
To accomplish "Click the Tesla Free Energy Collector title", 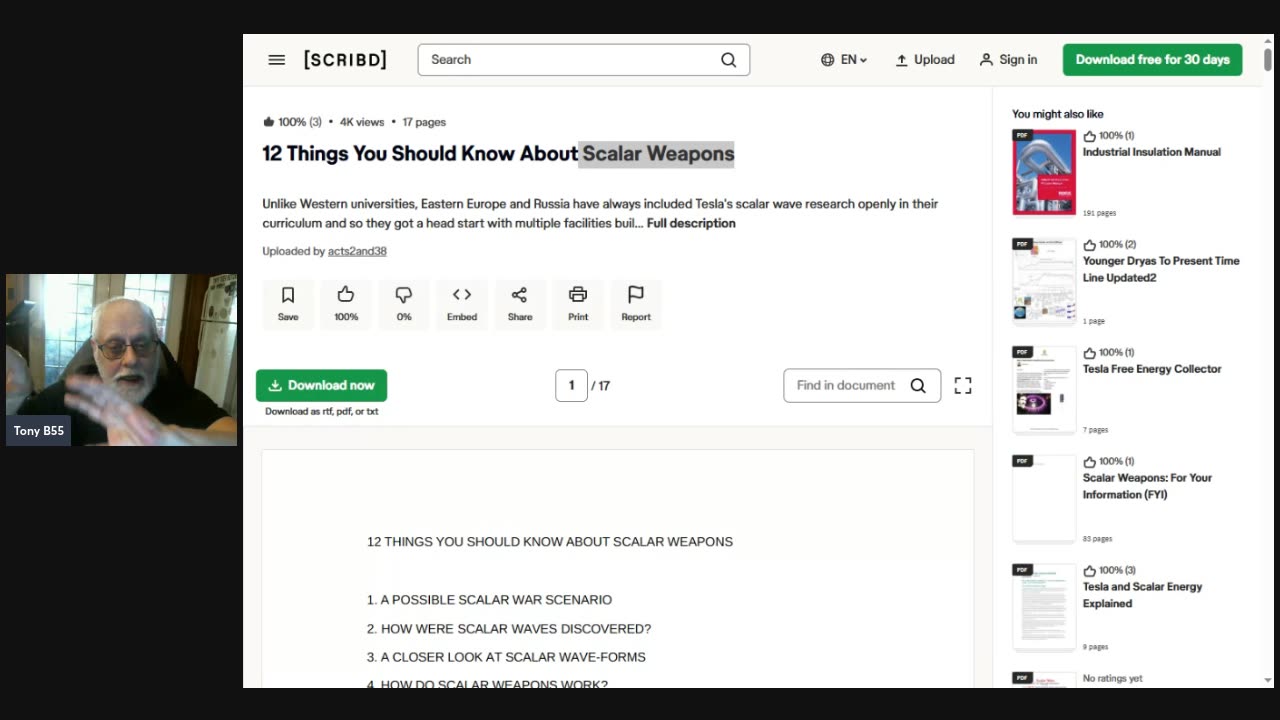I will 1152,369.
